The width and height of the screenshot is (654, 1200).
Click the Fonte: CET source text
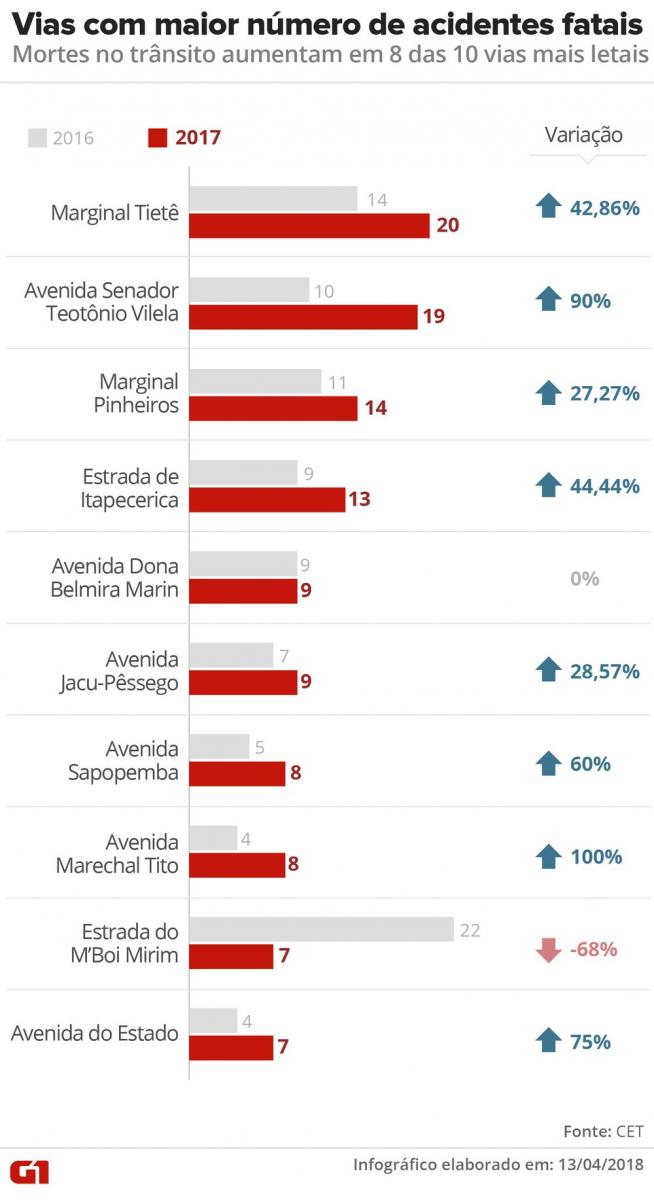[602, 1131]
